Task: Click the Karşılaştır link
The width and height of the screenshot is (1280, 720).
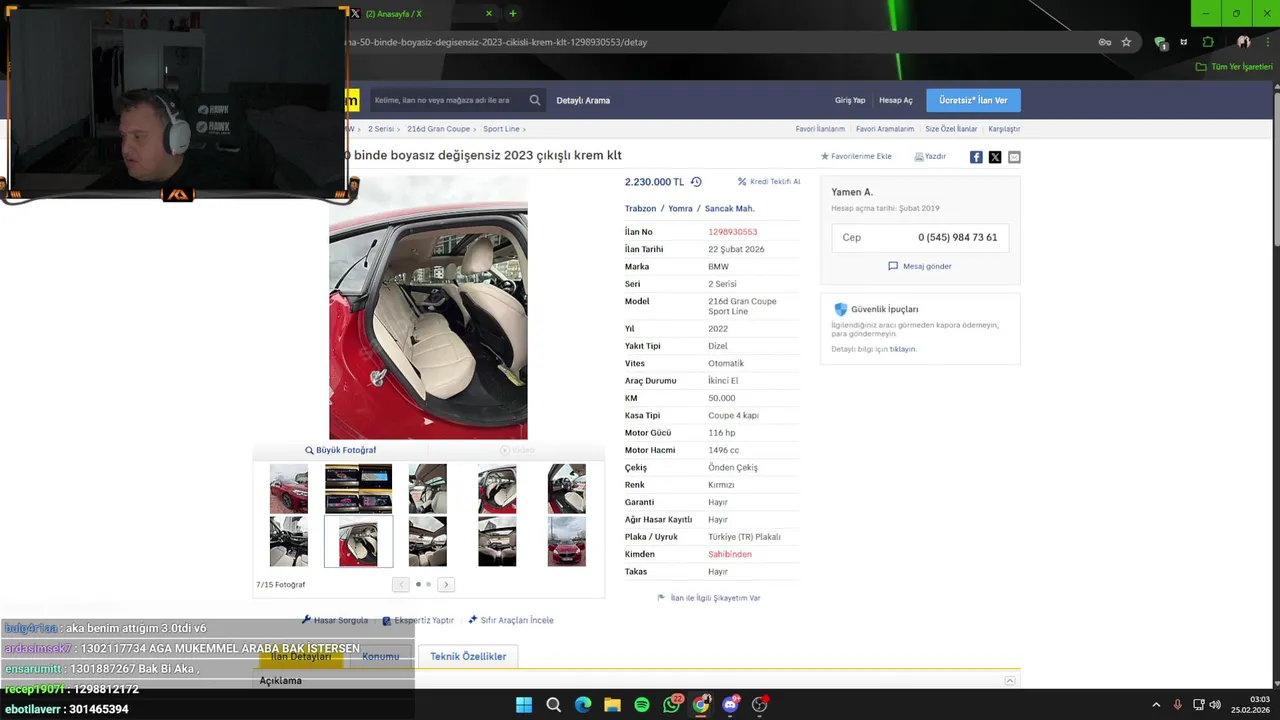Action: pyautogui.click(x=1004, y=129)
